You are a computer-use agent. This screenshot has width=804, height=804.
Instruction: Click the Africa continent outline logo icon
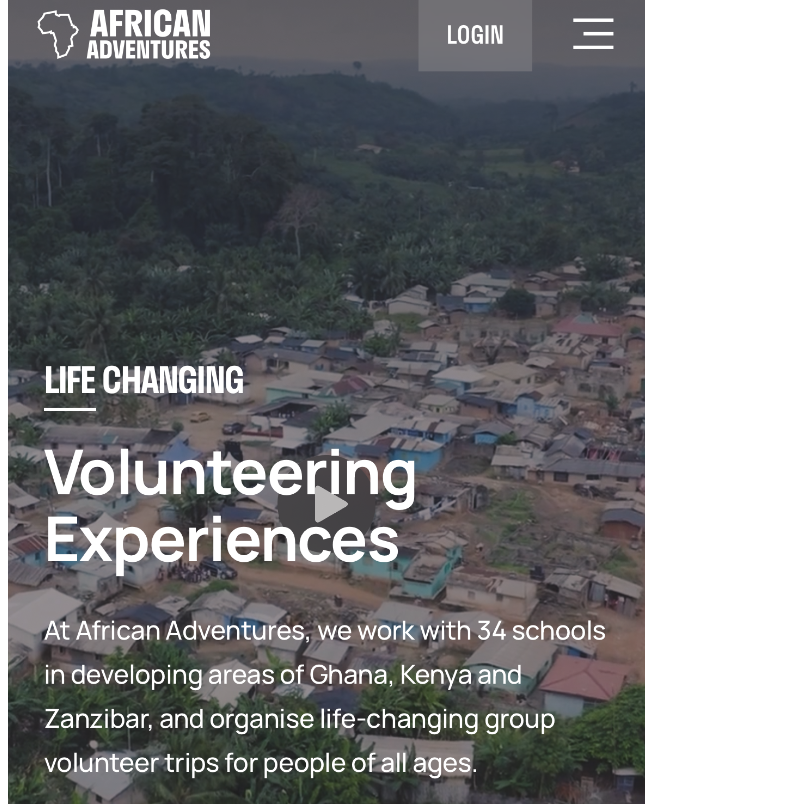57,34
